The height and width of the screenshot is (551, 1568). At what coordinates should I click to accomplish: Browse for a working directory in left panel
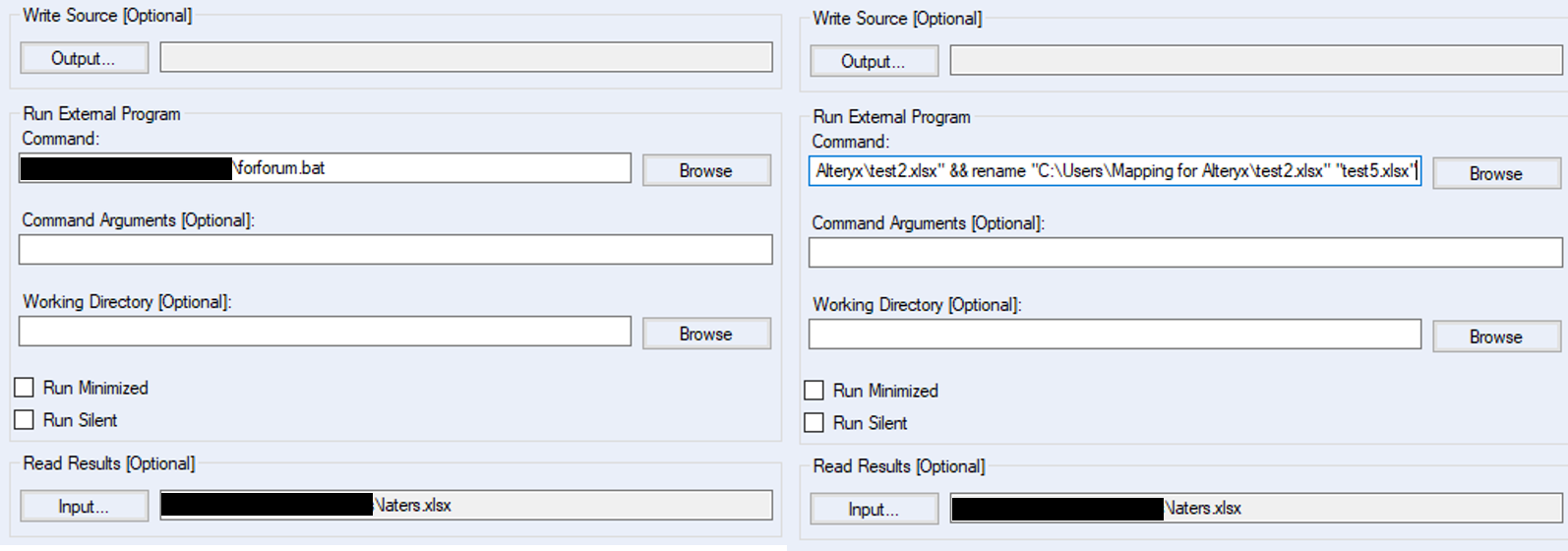[705, 334]
